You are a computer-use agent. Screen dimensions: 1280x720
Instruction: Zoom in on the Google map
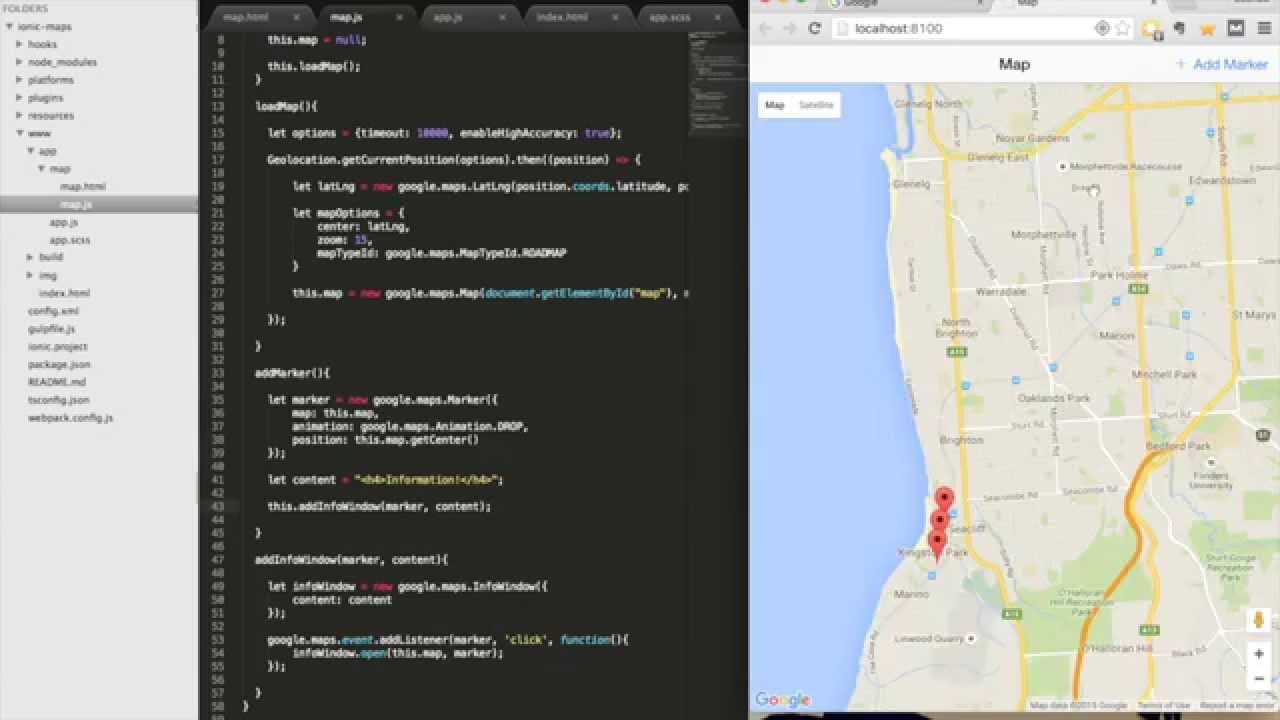coord(1259,654)
